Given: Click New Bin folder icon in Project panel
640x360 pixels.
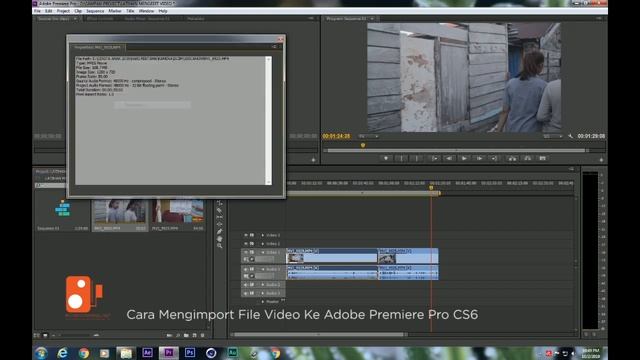Looking at the screenshot, I should tap(186, 335).
